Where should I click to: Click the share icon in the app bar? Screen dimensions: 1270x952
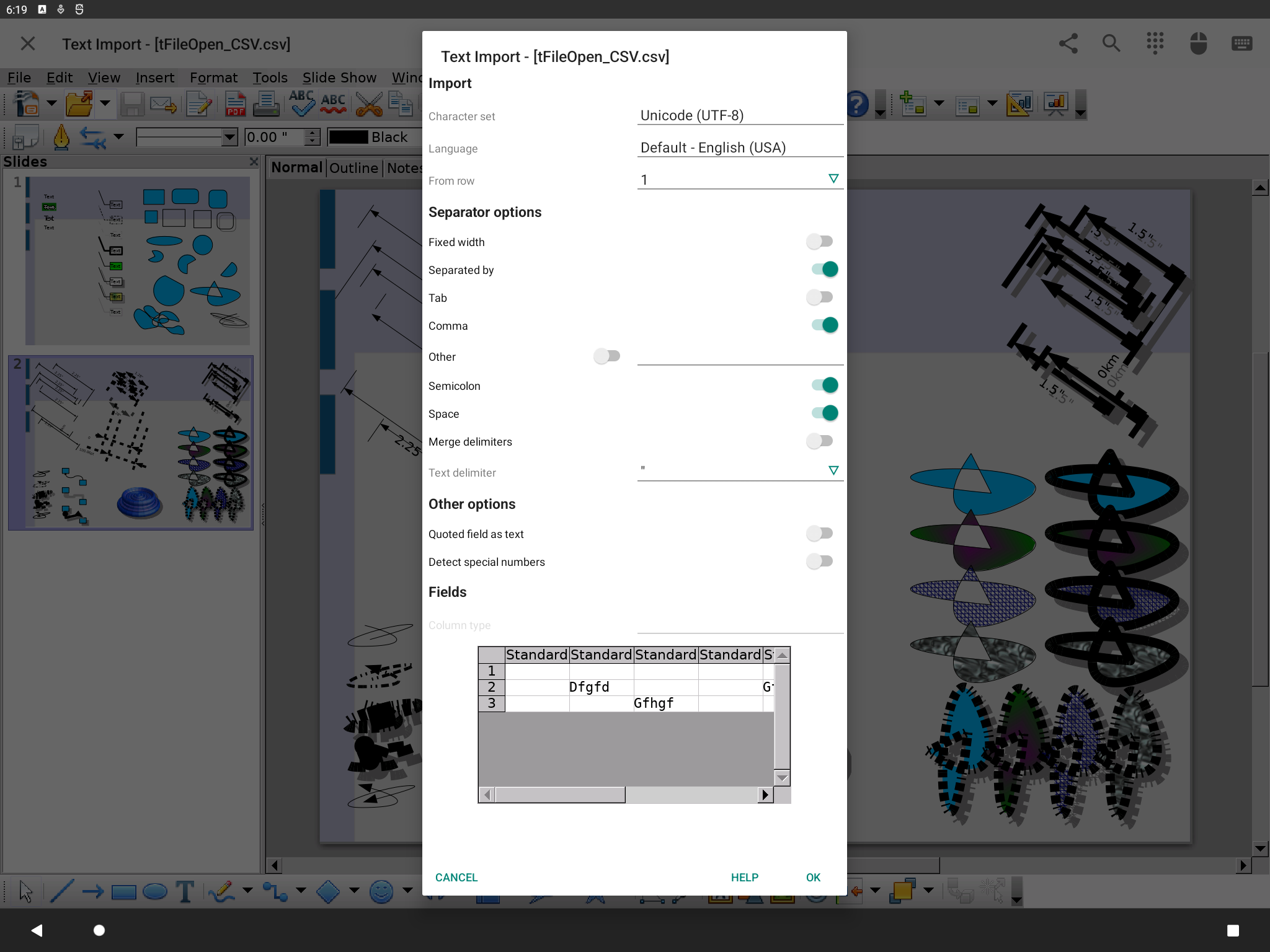click(x=1068, y=43)
